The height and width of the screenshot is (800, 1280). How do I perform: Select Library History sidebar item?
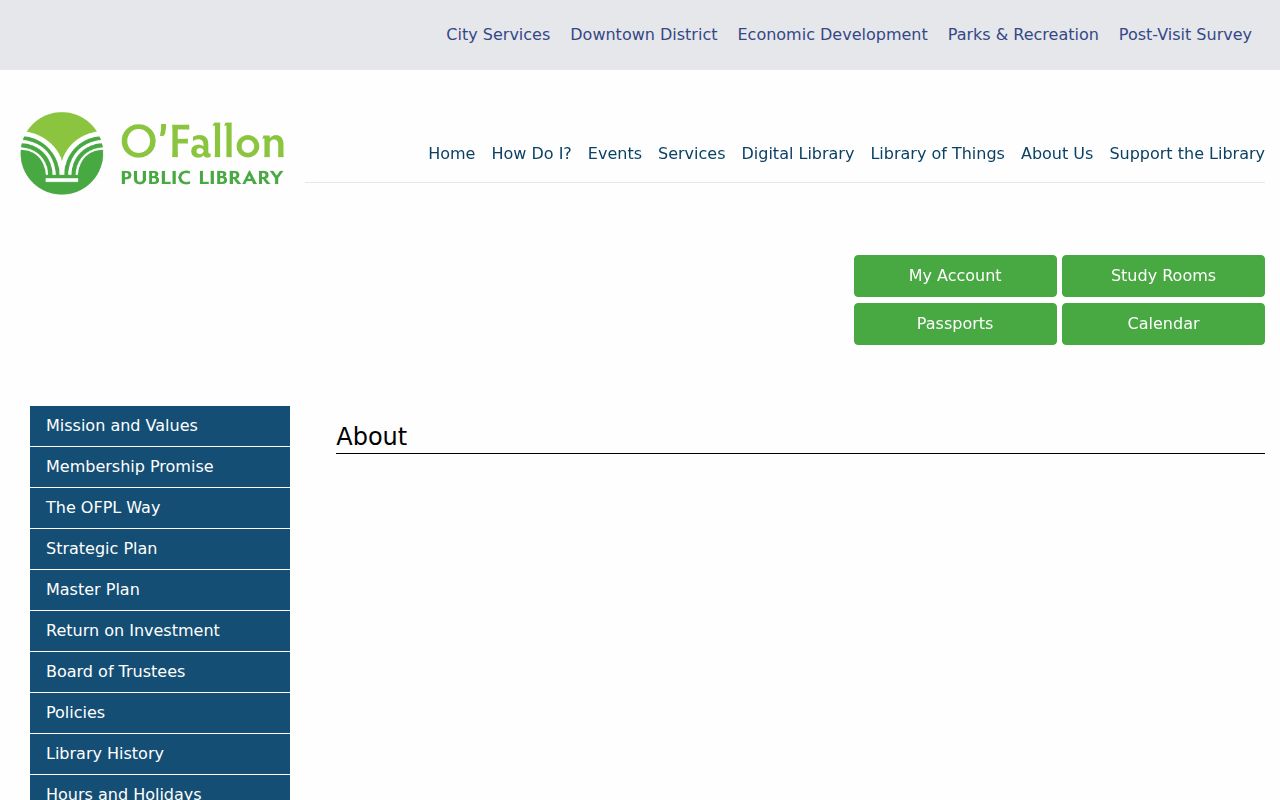tap(160, 754)
